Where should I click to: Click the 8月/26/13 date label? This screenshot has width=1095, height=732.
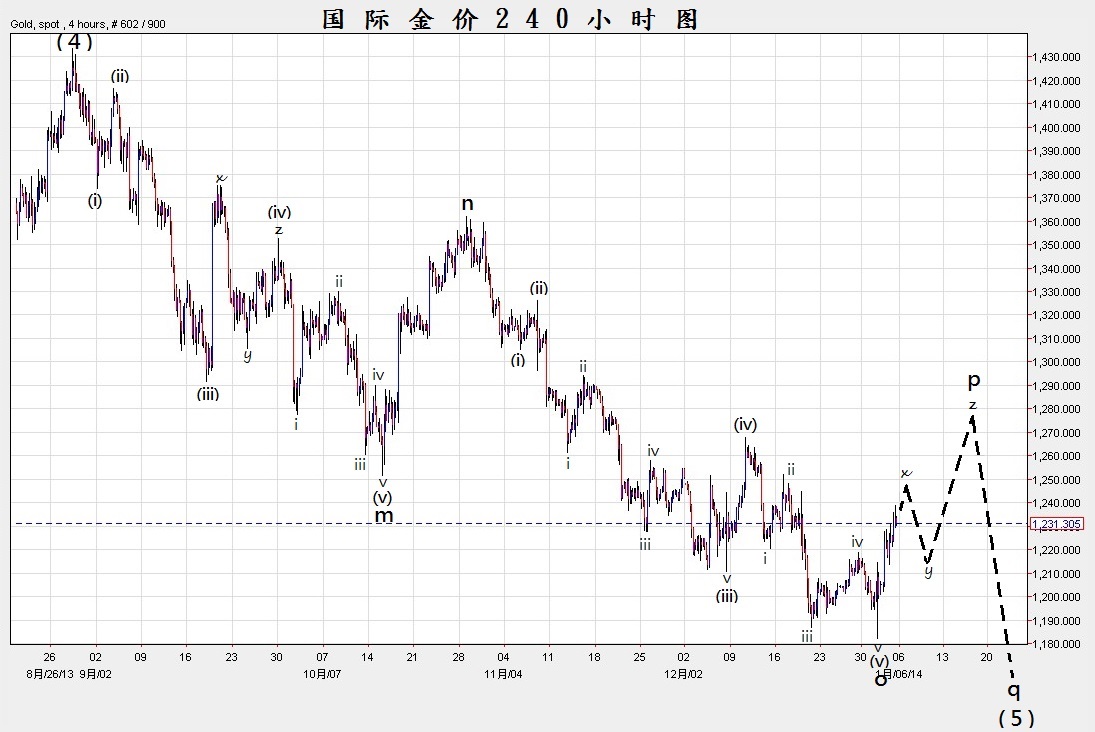click(50, 674)
